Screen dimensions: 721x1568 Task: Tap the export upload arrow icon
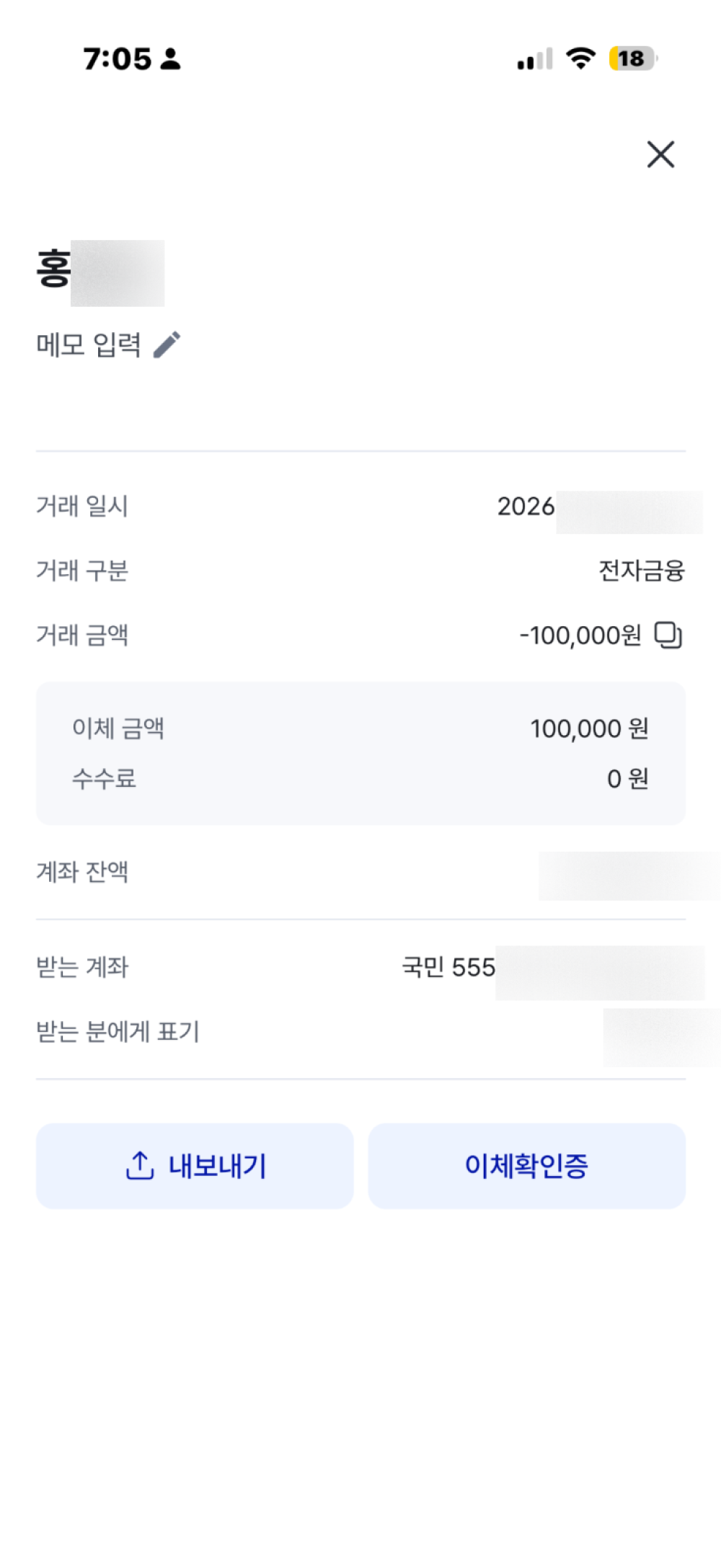[140, 1165]
